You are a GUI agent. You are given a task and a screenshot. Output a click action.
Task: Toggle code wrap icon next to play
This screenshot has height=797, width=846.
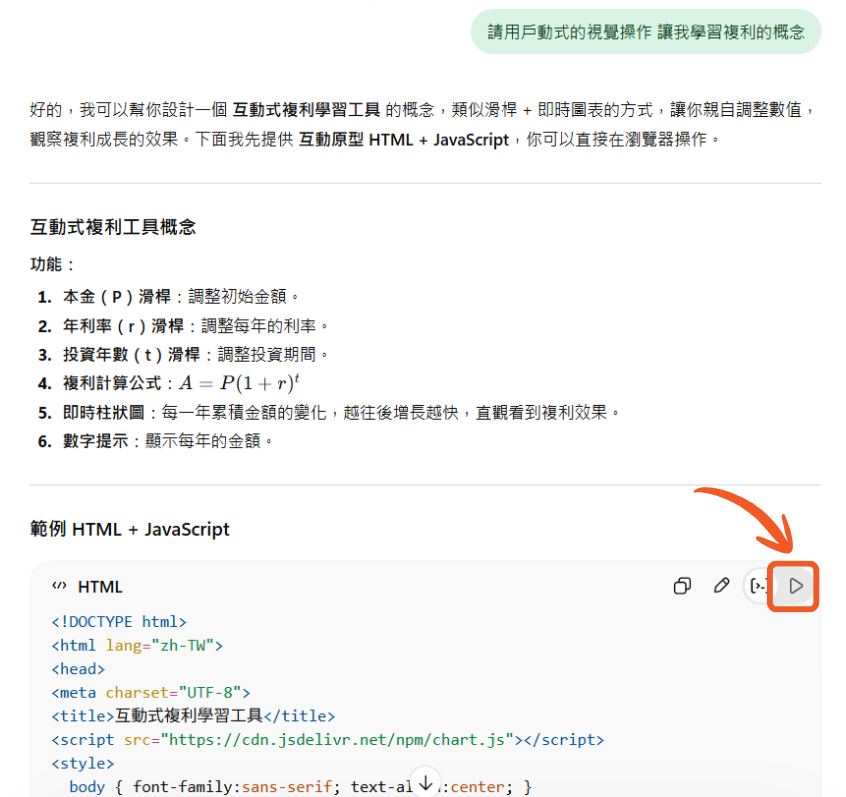759,585
